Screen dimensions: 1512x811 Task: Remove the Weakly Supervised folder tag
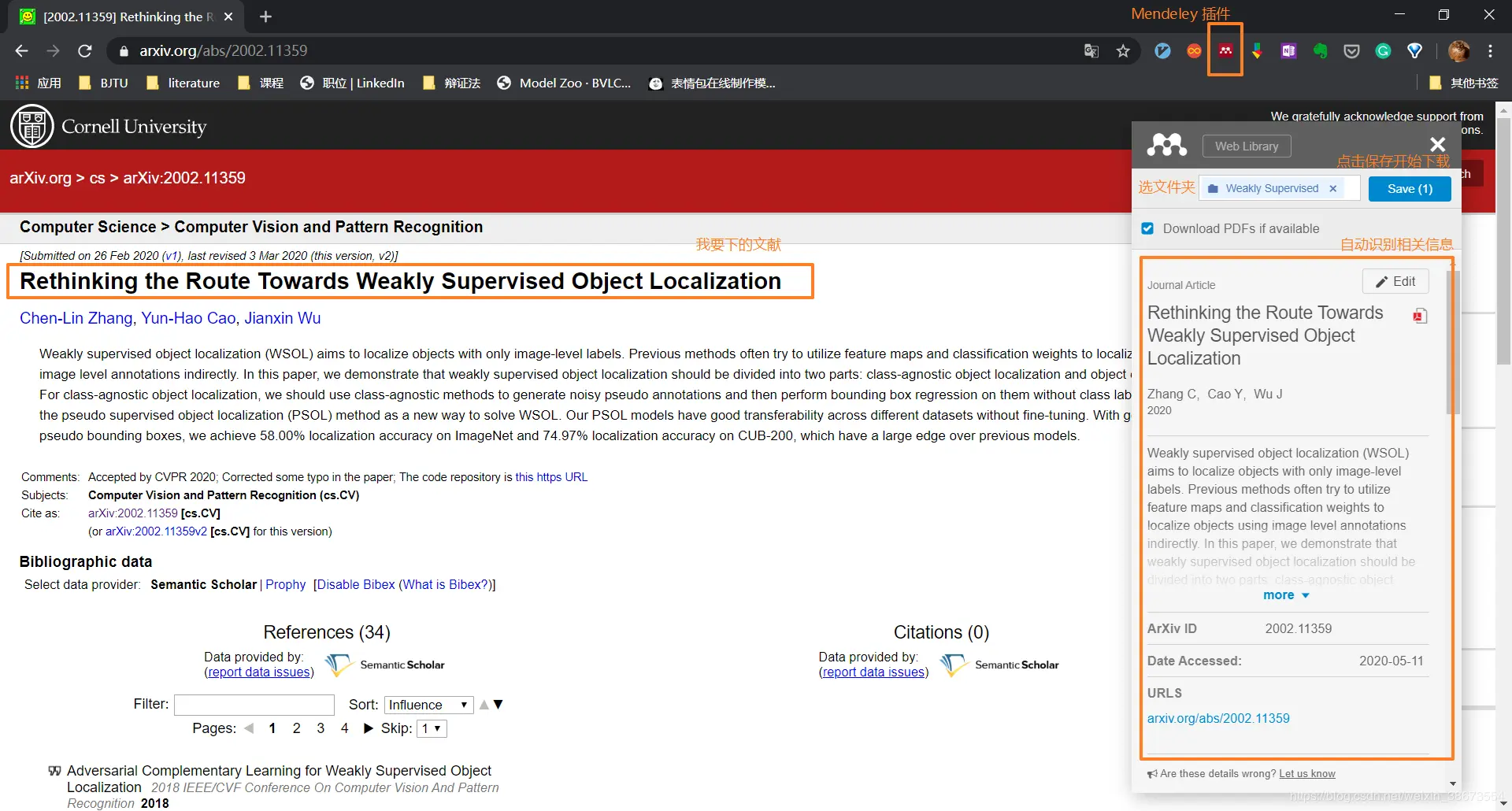tap(1332, 188)
